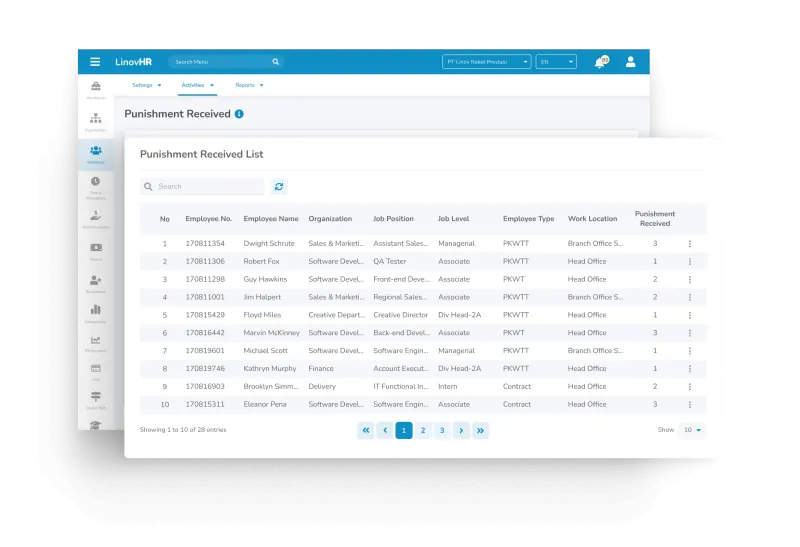Click the LinovHR logo
800x547 pixels.
point(134,62)
